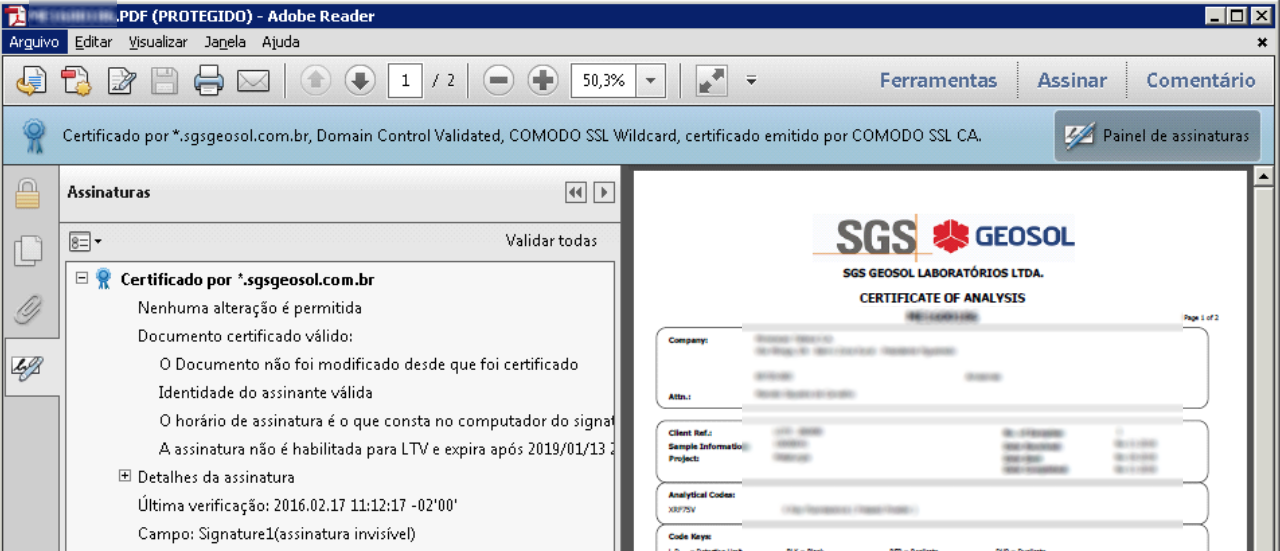Click the edit and sign document toolbar icon
Image resolution: width=1280 pixels, height=551 pixels.
pos(122,81)
